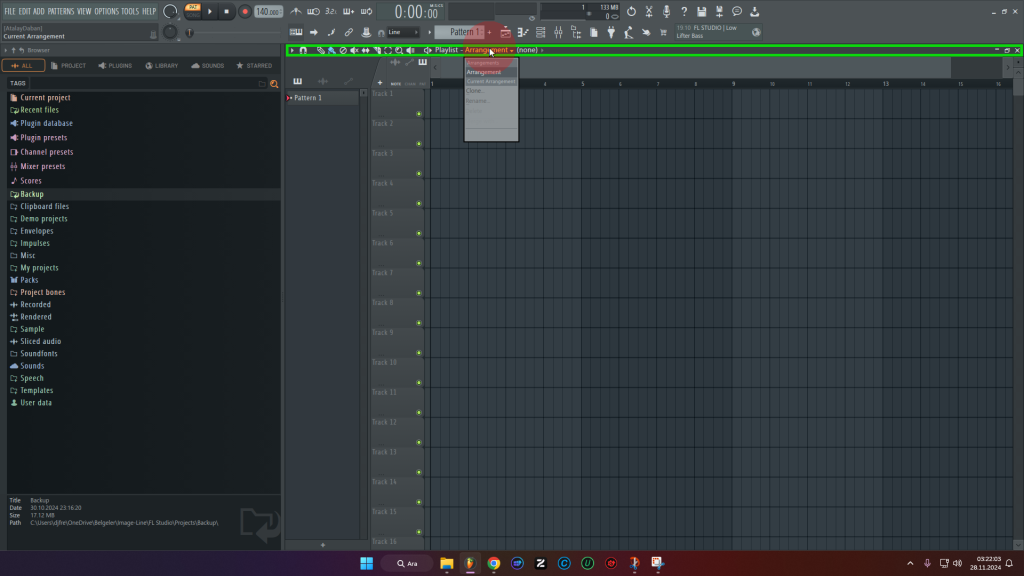This screenshot has width=1024, height=576.
Task: Click the STARRED browser tab
Action: 254,65
